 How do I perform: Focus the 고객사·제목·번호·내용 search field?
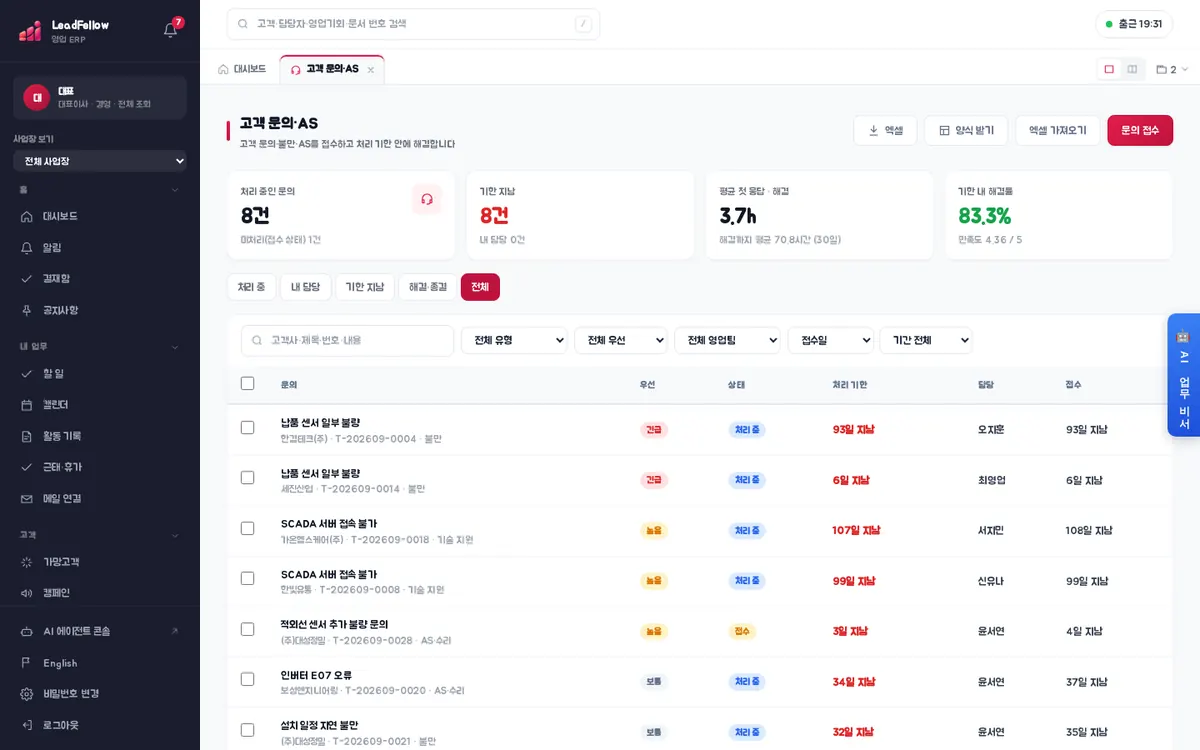(347, 340)
